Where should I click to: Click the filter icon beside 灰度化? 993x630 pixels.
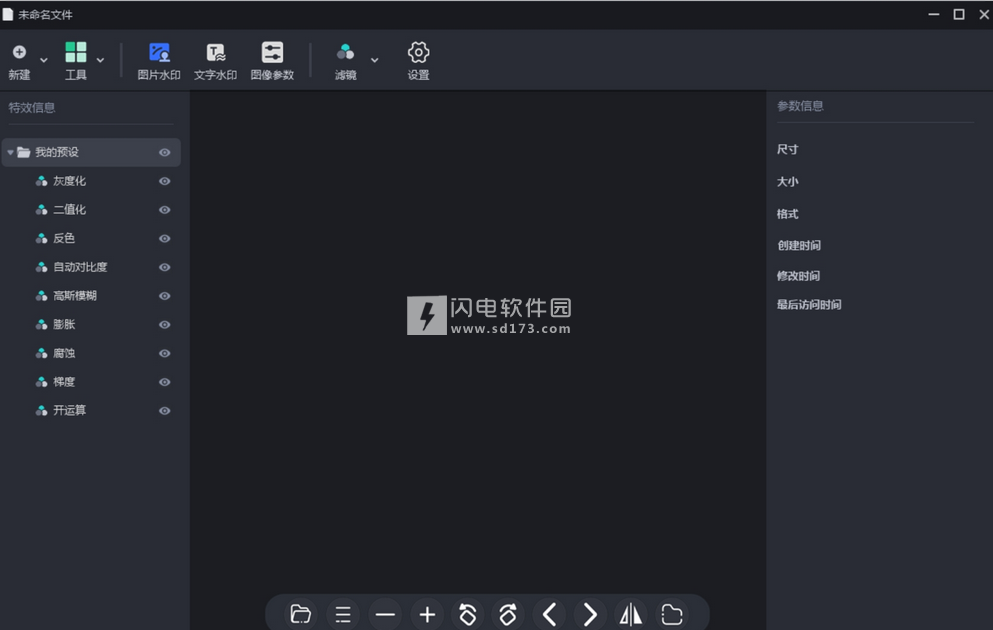tap(41, 181)
